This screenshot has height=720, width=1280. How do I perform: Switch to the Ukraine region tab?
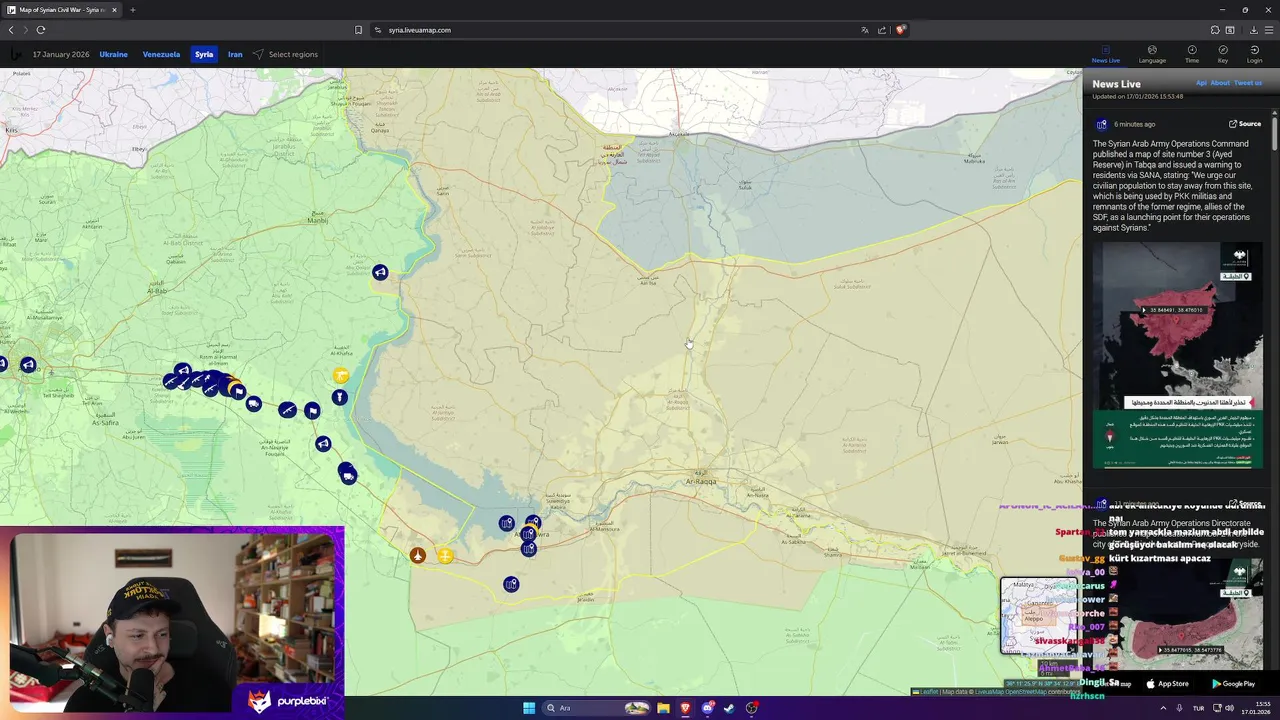point(113,54)
